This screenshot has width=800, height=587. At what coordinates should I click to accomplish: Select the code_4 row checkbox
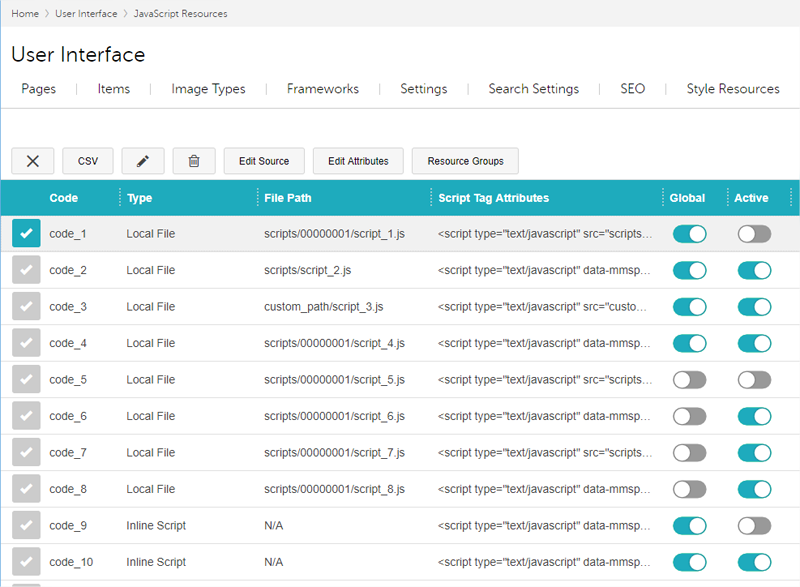point(26,343)
